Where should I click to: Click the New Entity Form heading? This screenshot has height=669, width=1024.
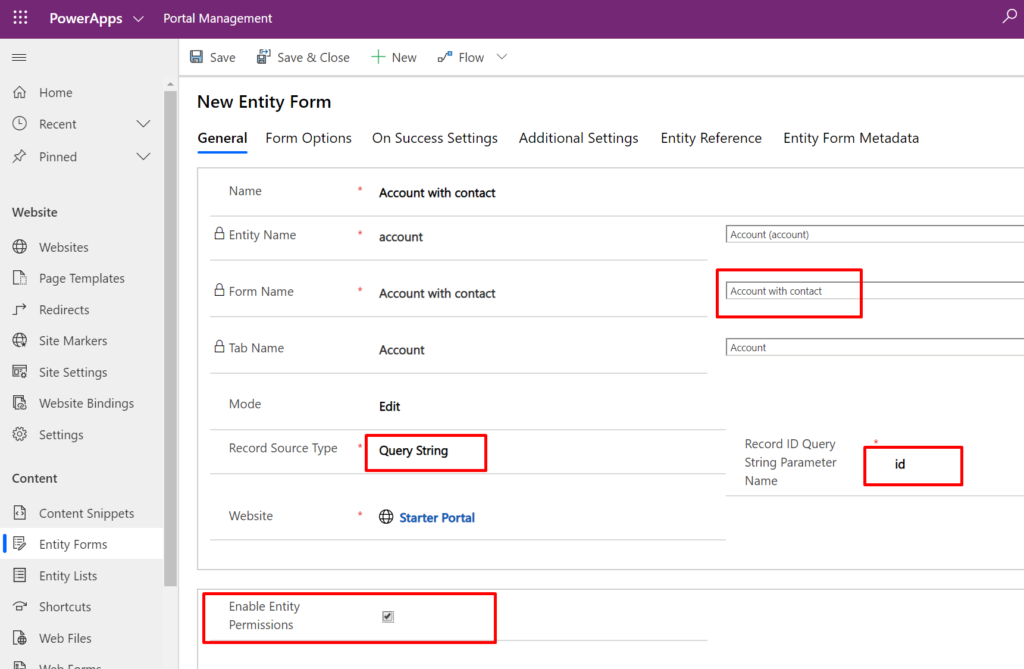264,102
